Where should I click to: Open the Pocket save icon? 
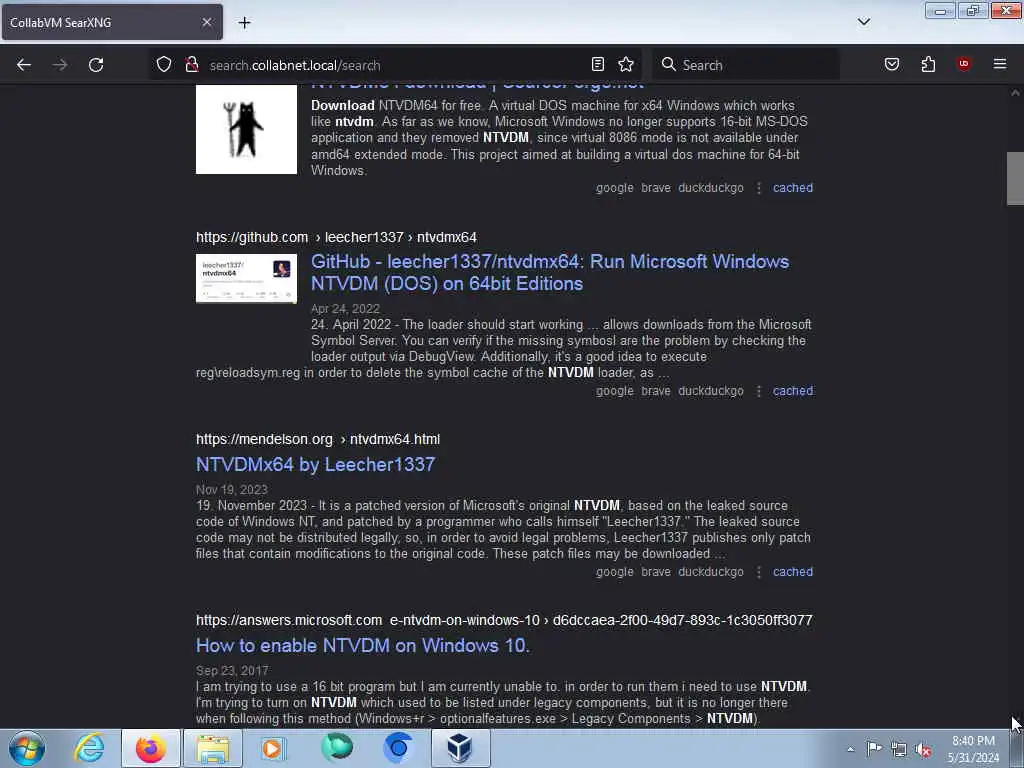[892, 64]
